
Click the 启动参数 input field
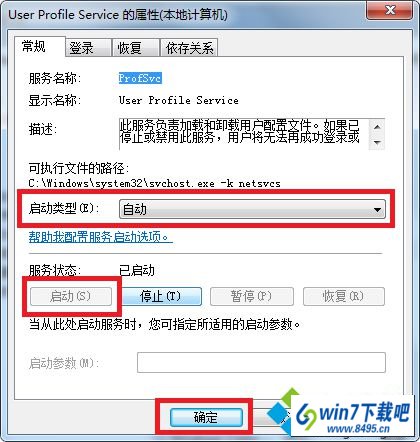(261, 362)
